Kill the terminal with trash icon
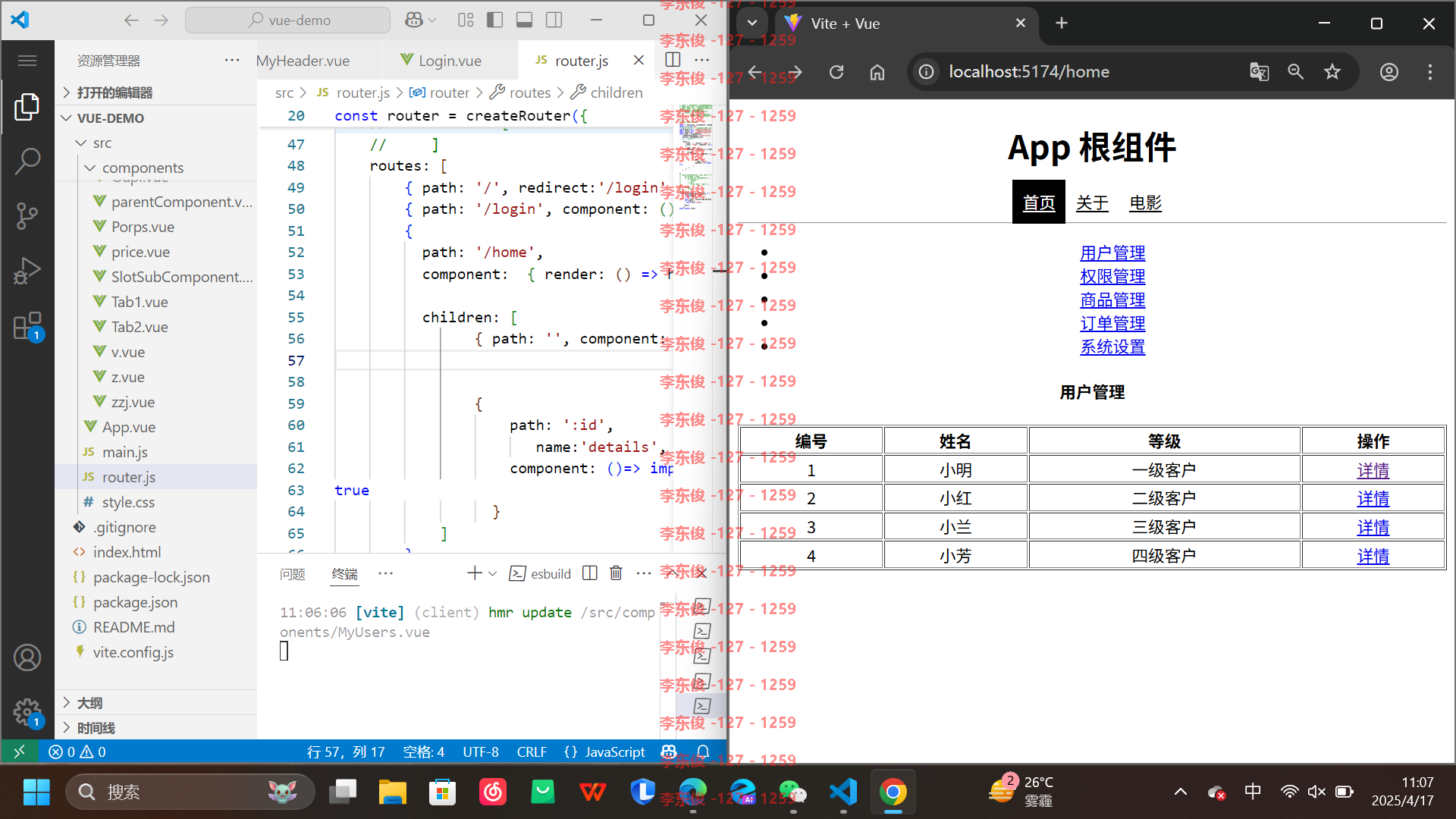The image size is (1456, 819). tap(616, 573)
